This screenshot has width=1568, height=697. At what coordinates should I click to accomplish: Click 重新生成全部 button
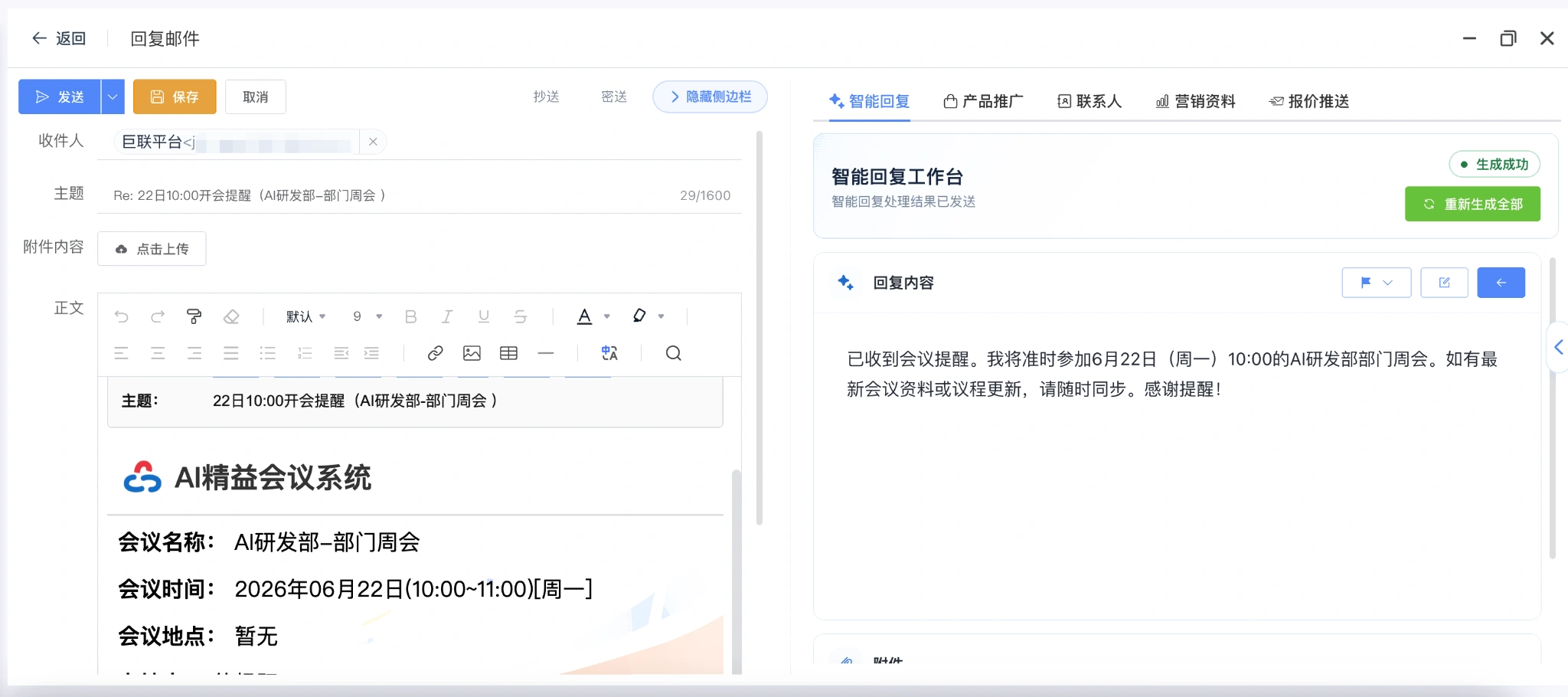tap(1472, 204)
